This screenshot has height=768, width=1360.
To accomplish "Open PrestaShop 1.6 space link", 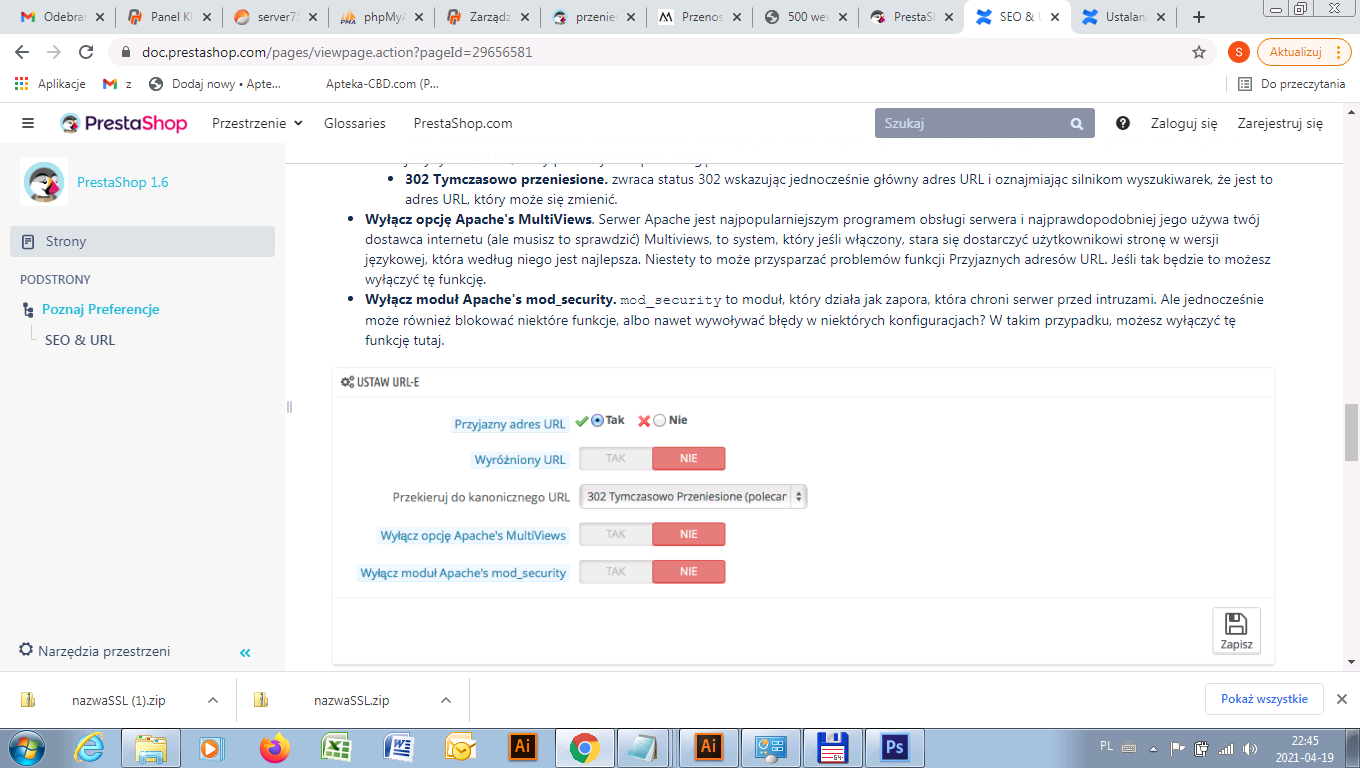I will 123,182.
